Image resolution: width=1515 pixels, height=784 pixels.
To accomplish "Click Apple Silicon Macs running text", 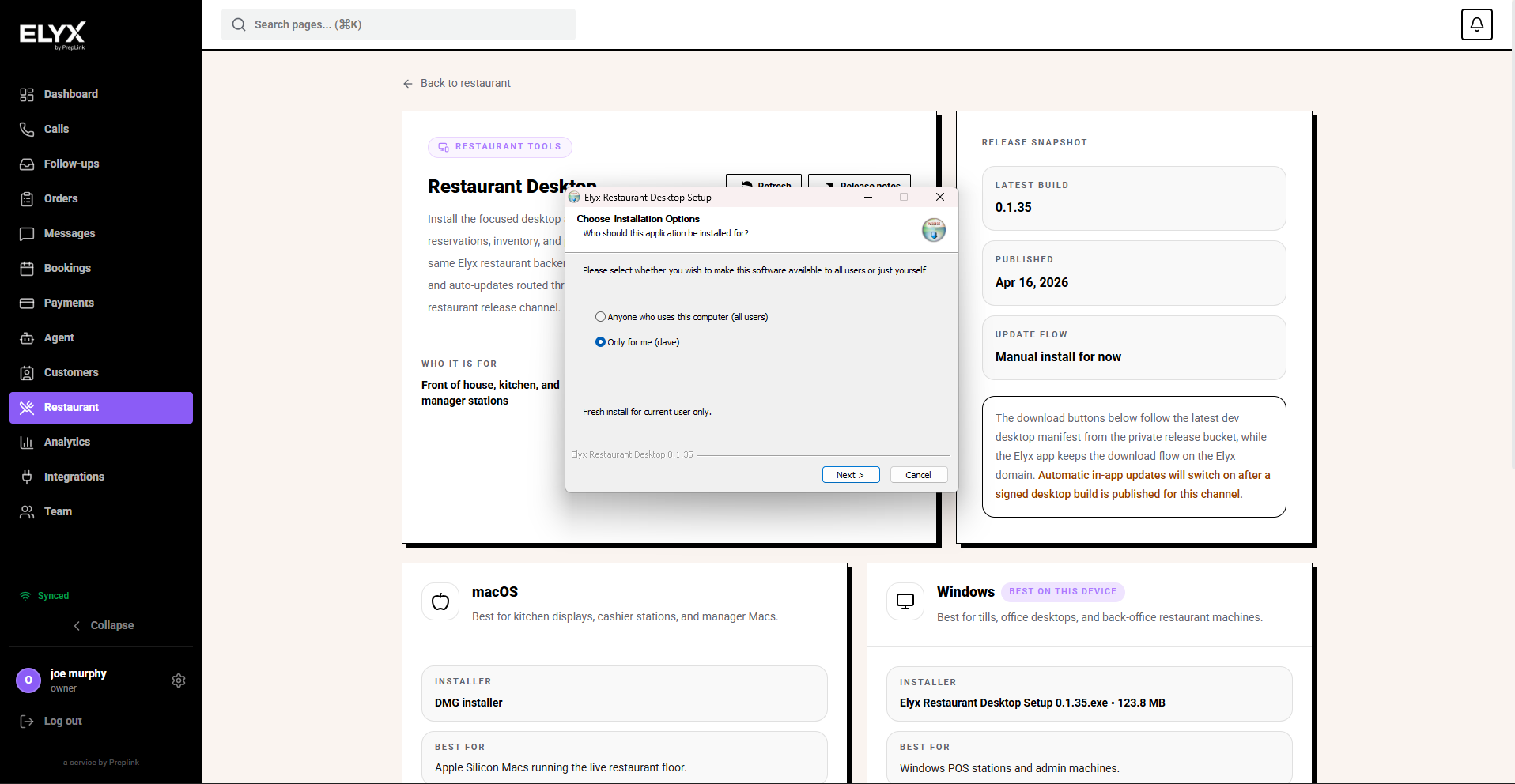I will point(561,767).
